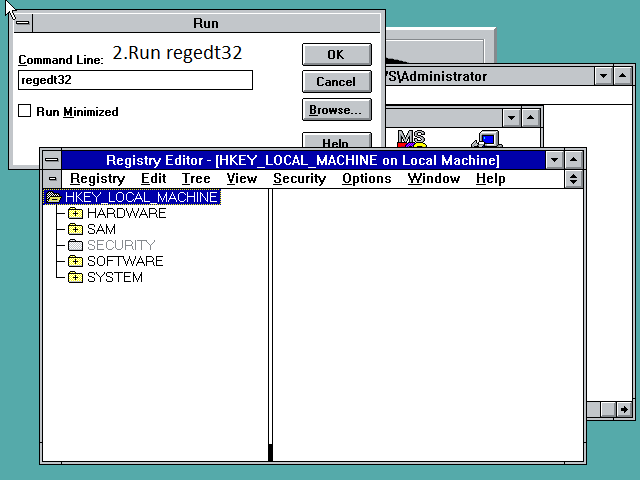The width and height of the screenshot is (640, 480).
Task: Click OK in the Run dialog
Action: pyautogui.click(x=337, y=54)
